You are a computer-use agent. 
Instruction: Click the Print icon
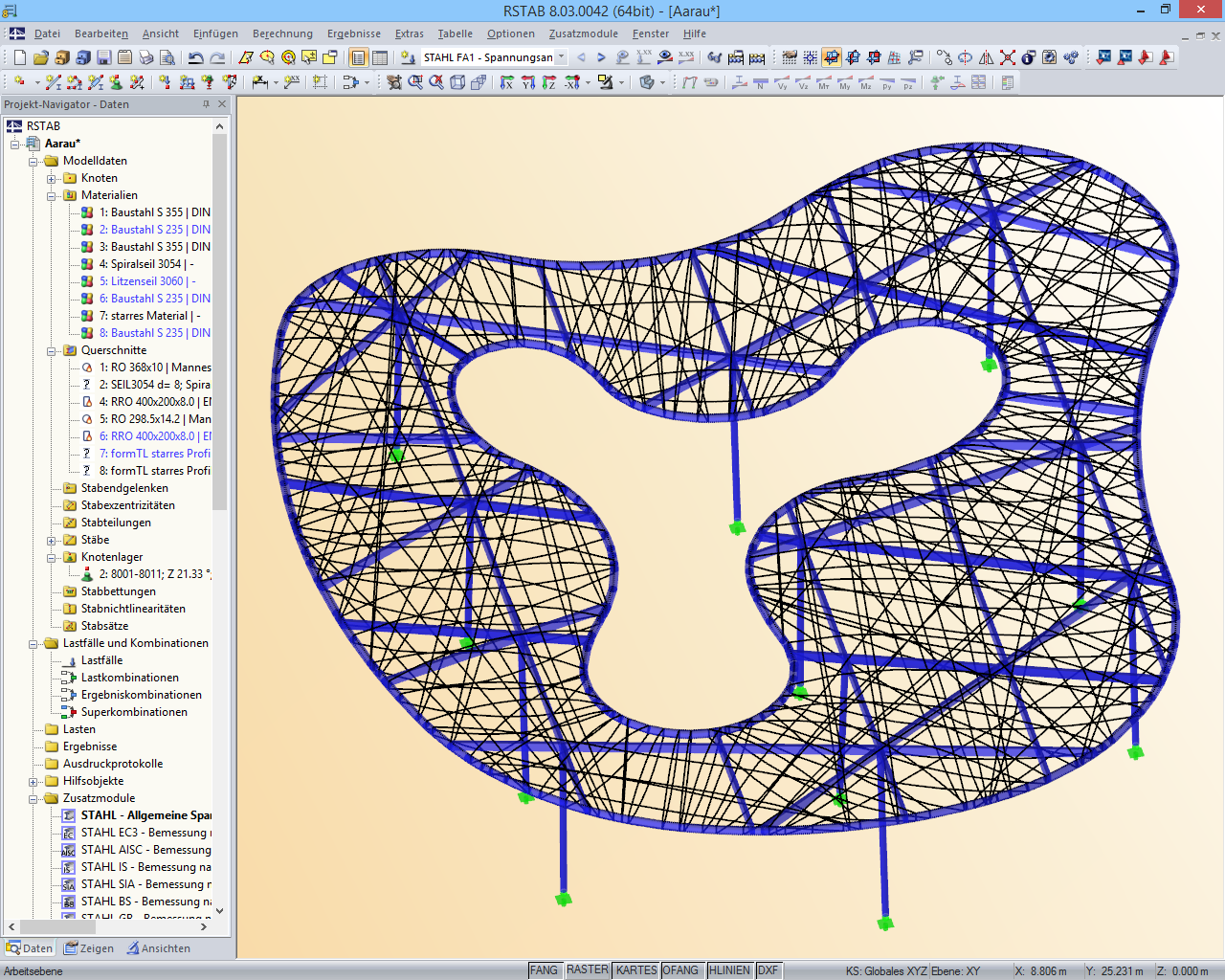coord(146,57)
